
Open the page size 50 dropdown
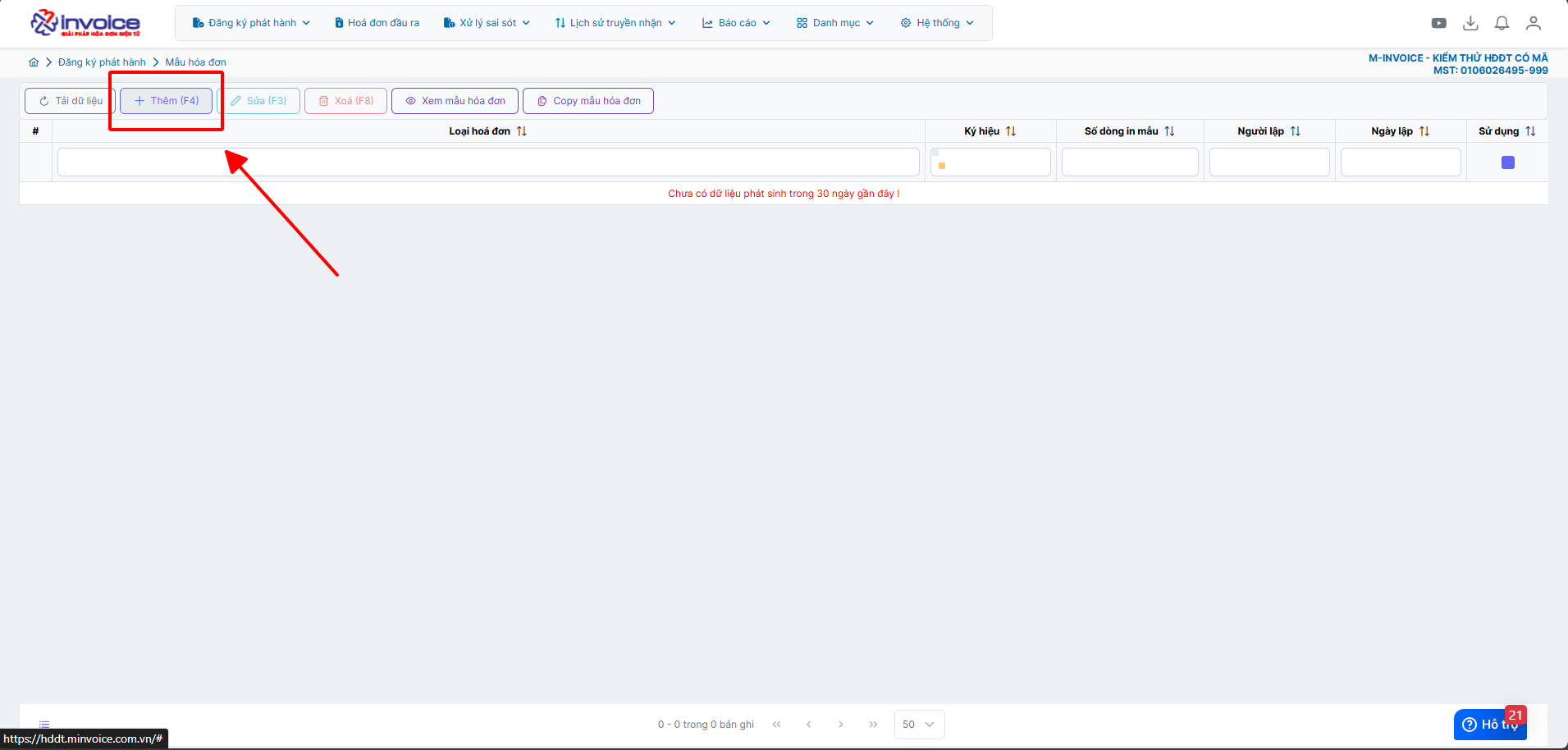coord(919,725)
